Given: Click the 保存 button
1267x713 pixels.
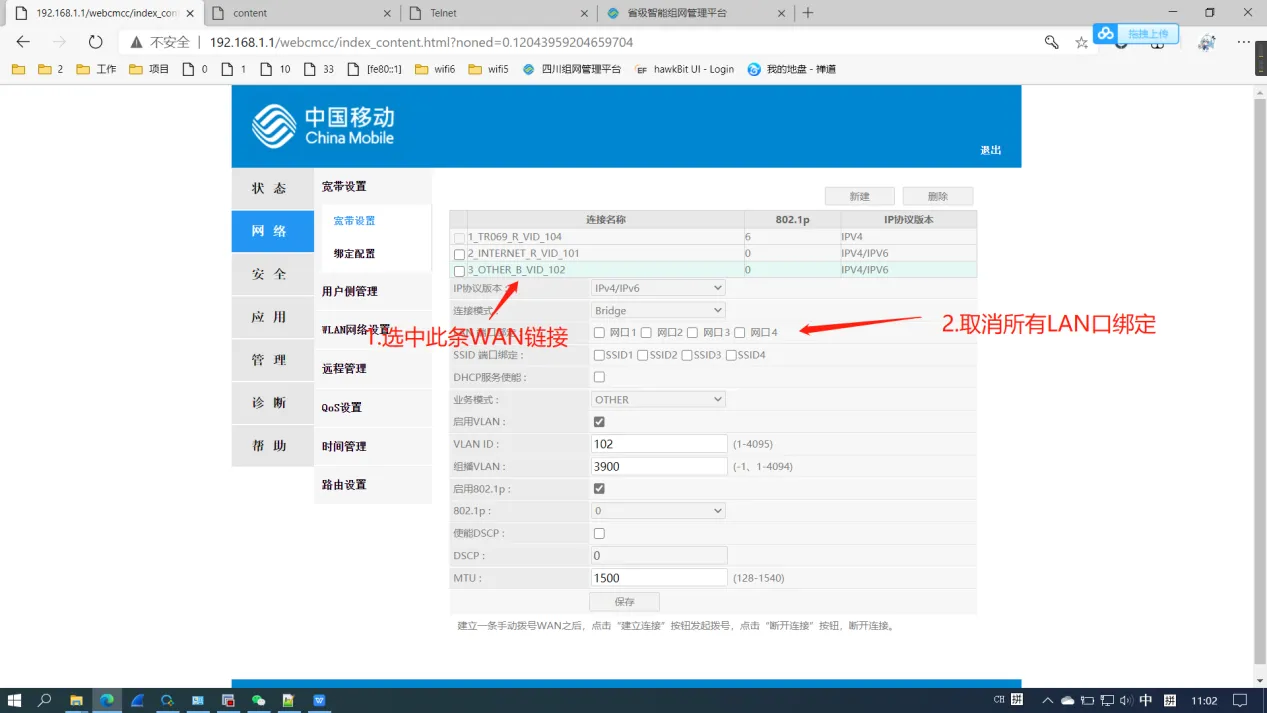Looking at the screenshot, I should coord(625,602).
